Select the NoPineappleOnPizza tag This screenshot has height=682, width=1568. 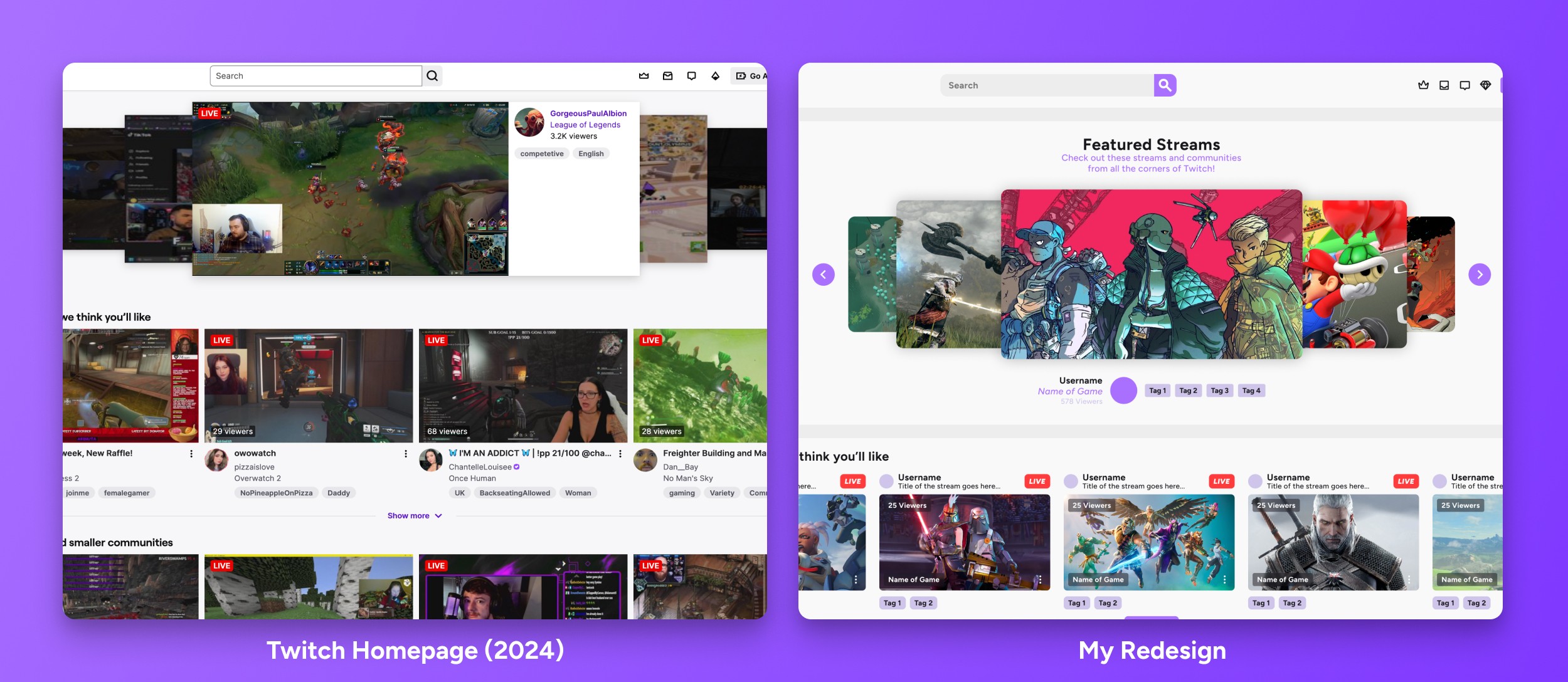tap(276, 493)
